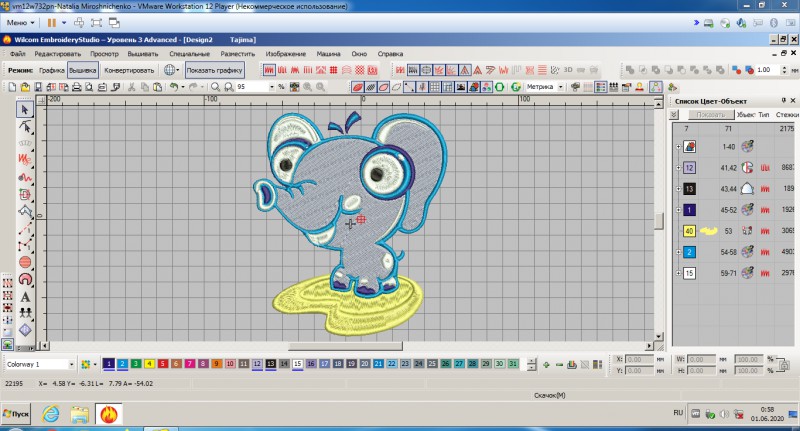The height and width of the screenshot is (431, 800).
Task: Toggle the bitmap image display icon
Action: point(461,87)
